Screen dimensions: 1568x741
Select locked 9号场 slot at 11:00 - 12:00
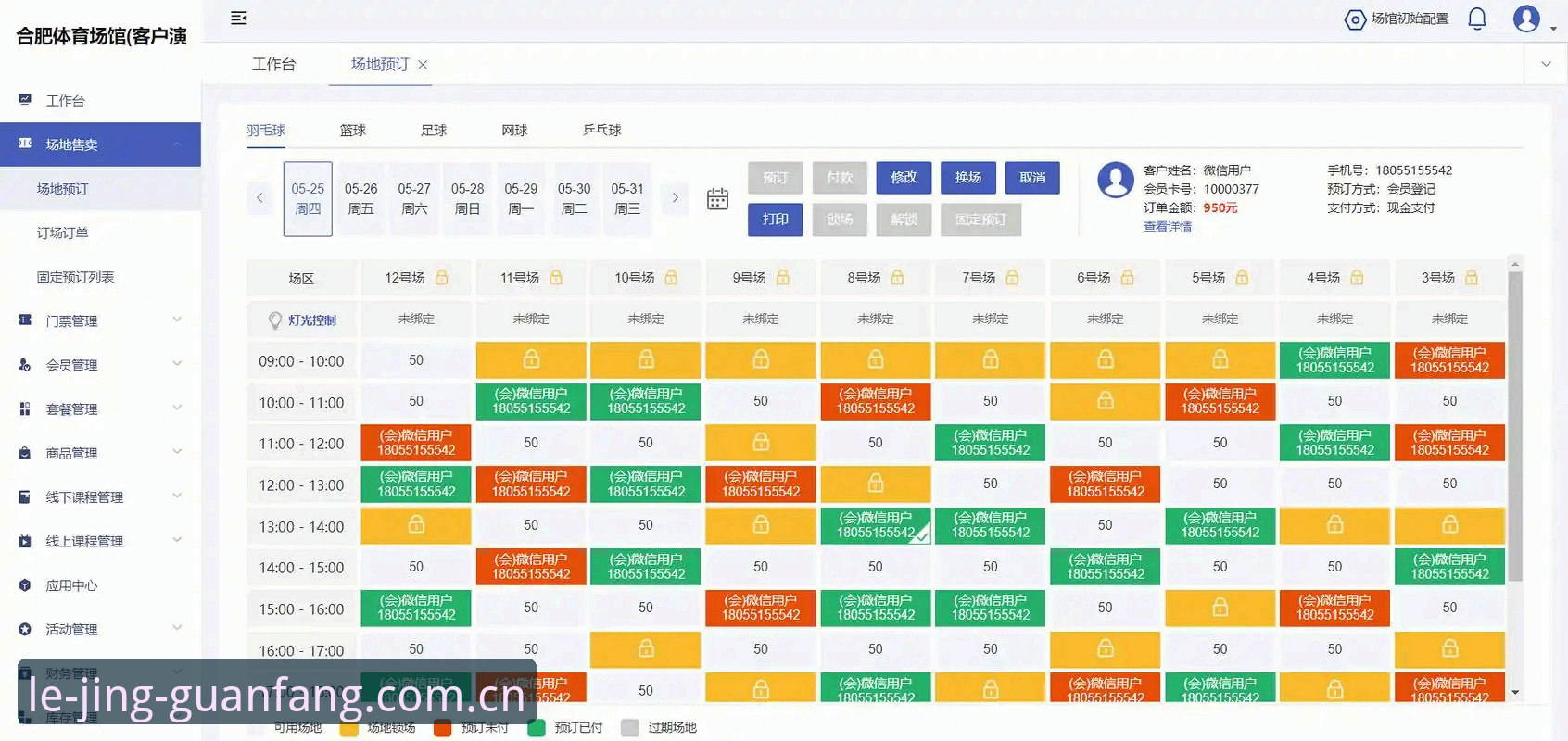[761, 443]
